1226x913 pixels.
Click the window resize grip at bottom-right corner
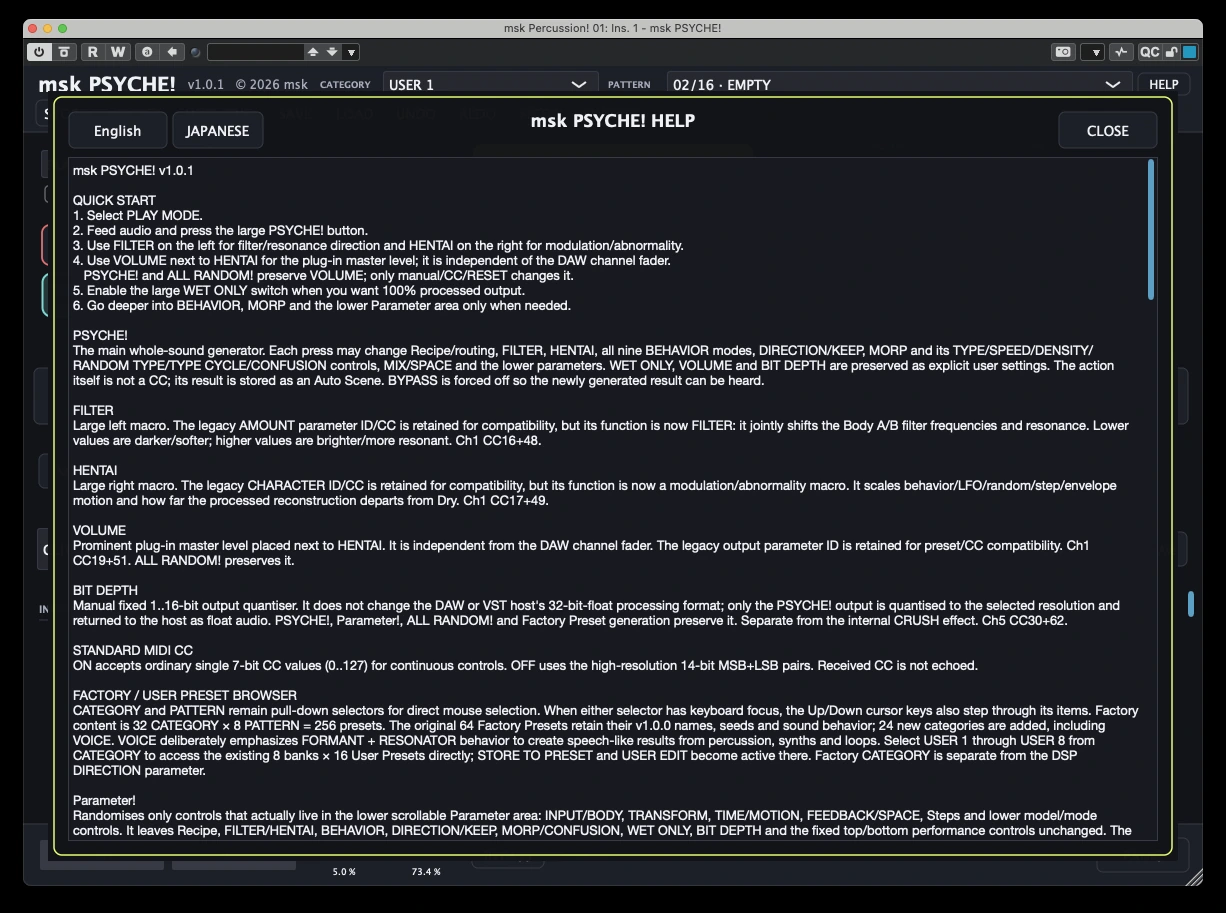[1193, 877]
